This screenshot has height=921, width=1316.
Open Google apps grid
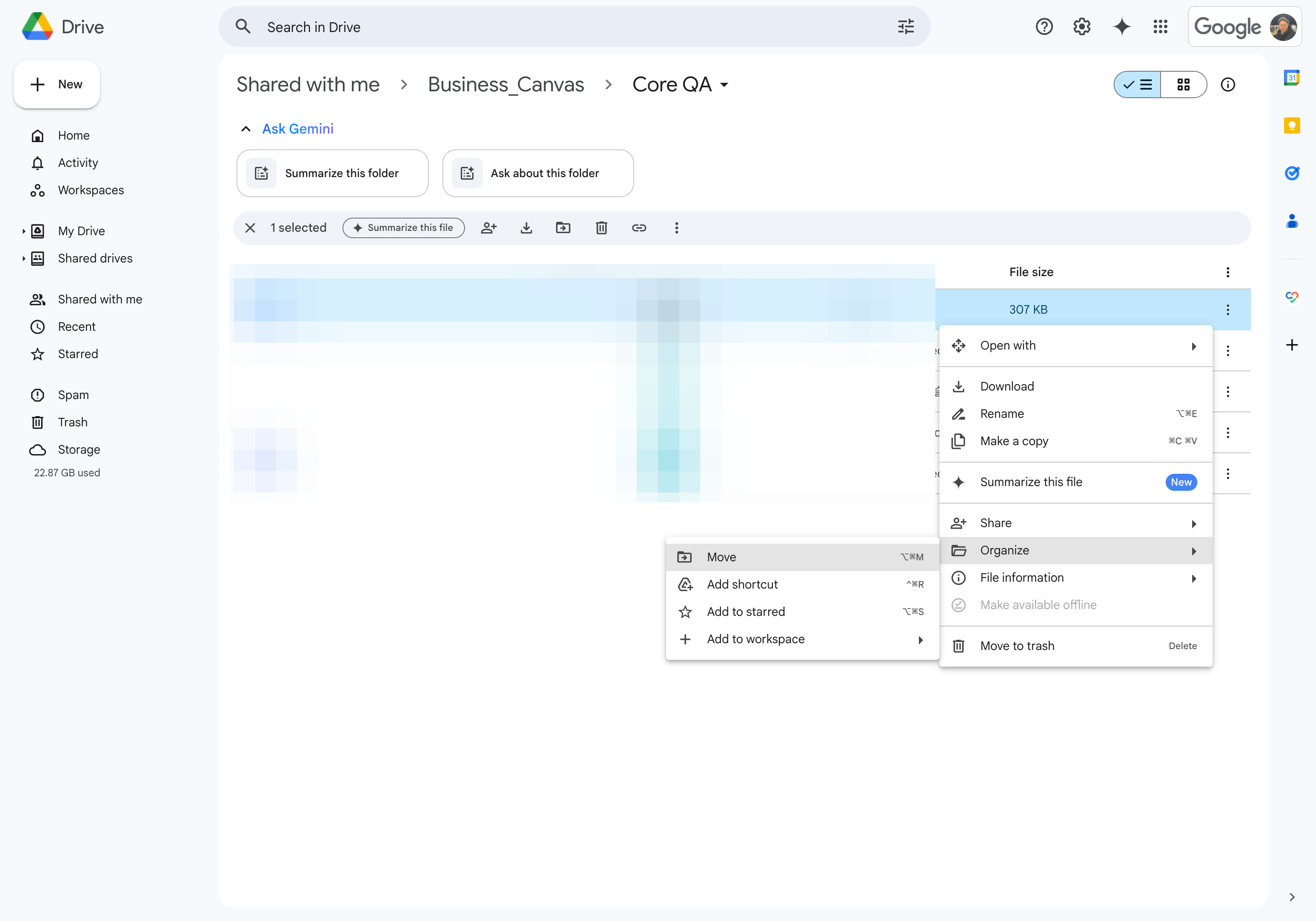point(1160,26)
